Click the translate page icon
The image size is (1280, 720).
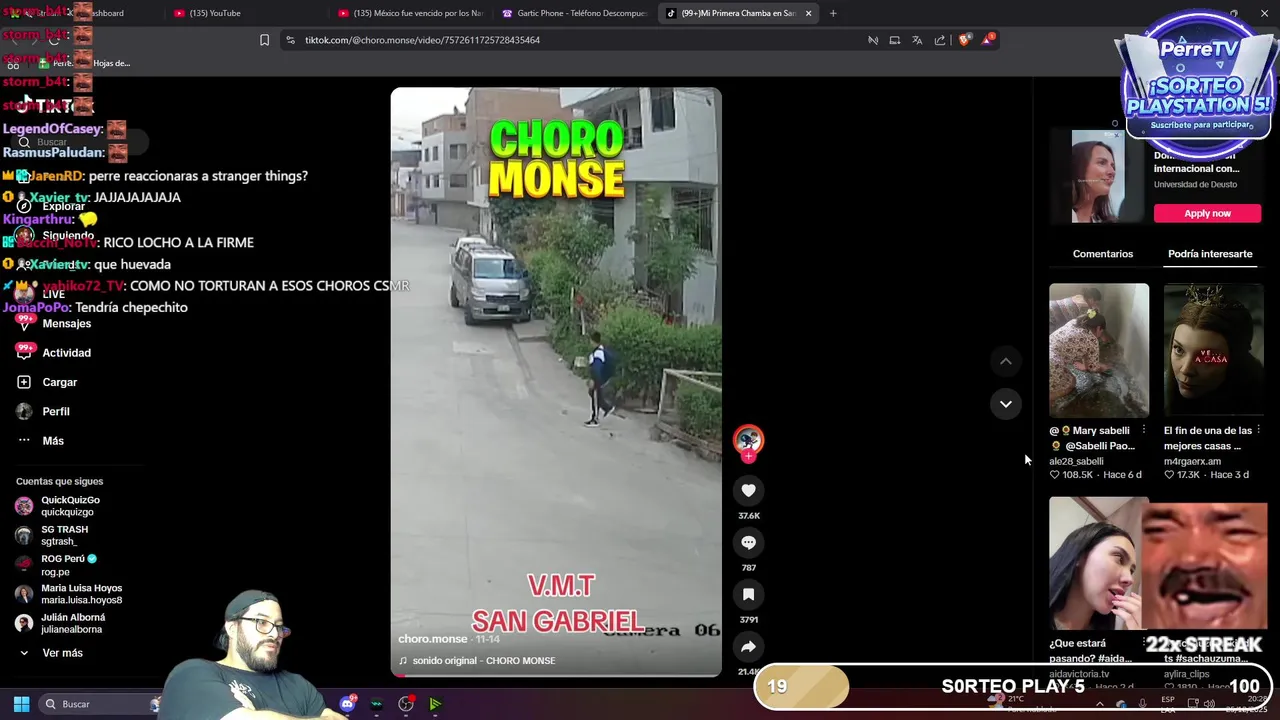tap(917, 40)
